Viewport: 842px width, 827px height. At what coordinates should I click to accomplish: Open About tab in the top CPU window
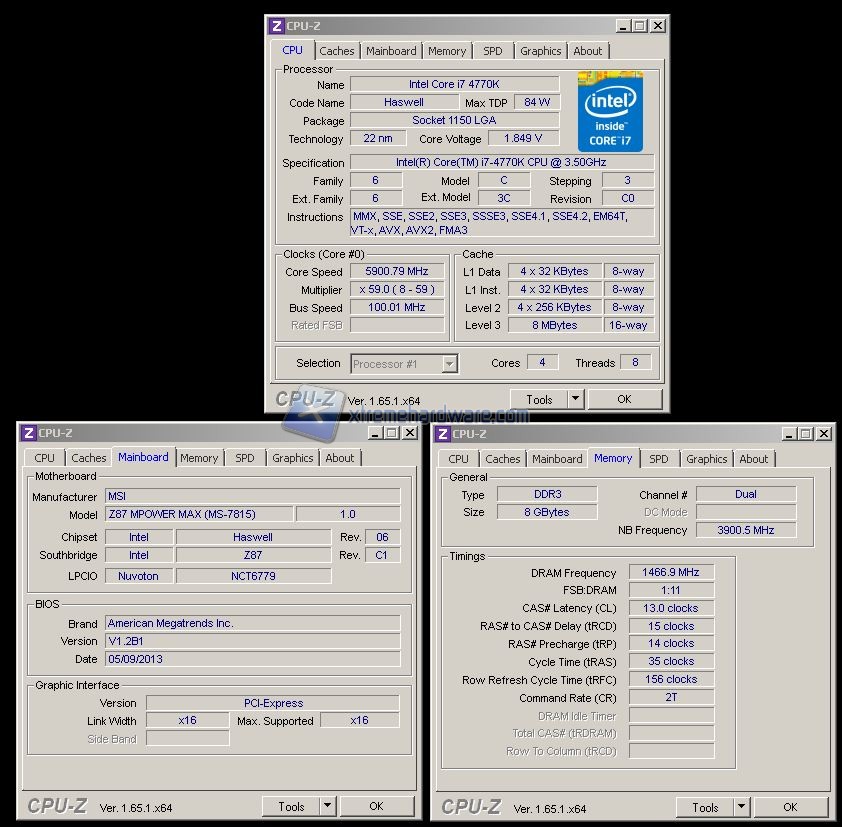587,51
